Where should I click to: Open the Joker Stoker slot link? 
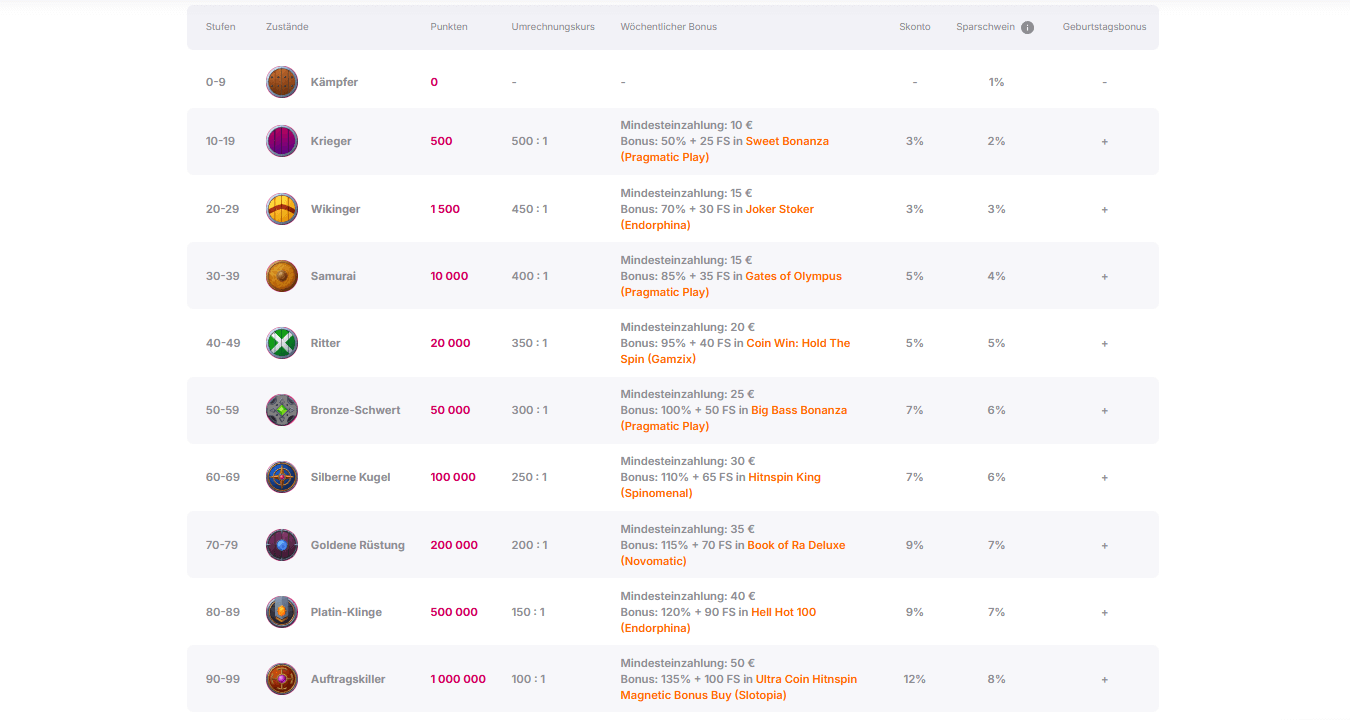[781, 209]
